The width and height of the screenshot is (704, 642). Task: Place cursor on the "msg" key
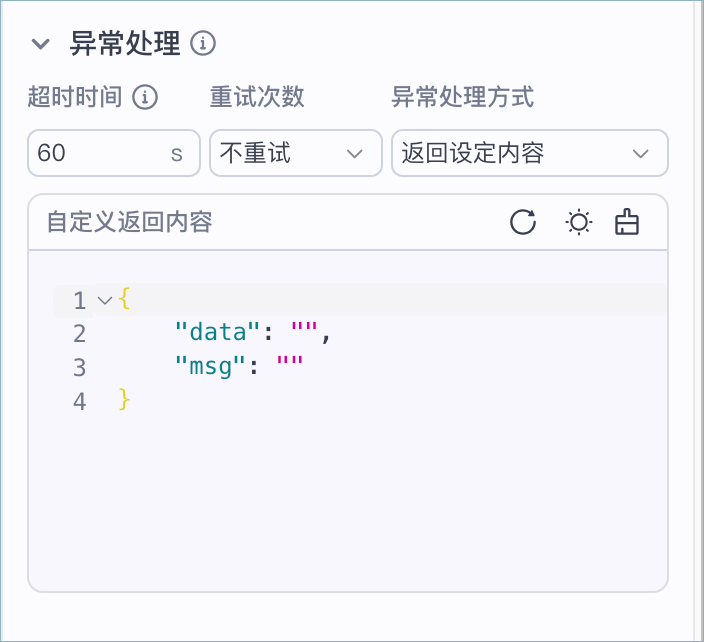210,367
